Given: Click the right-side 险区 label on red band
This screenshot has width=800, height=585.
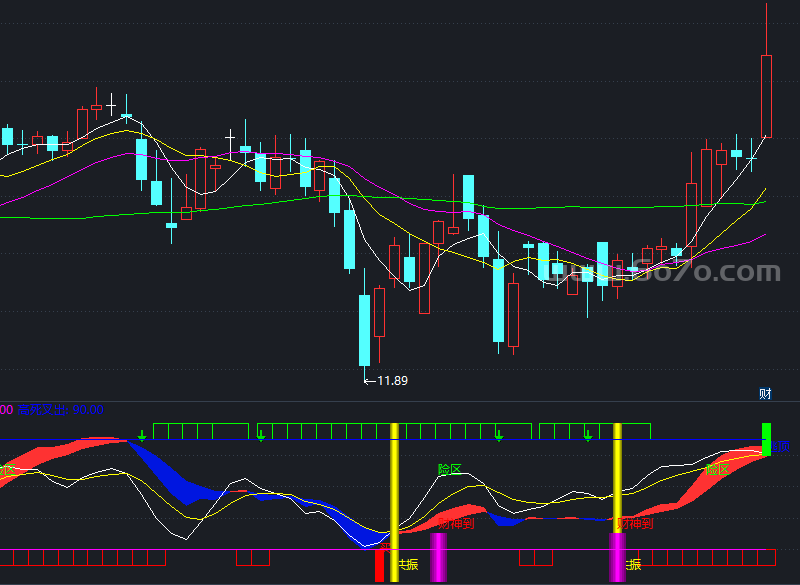Looking at the screenshot, I should (717, 470).
